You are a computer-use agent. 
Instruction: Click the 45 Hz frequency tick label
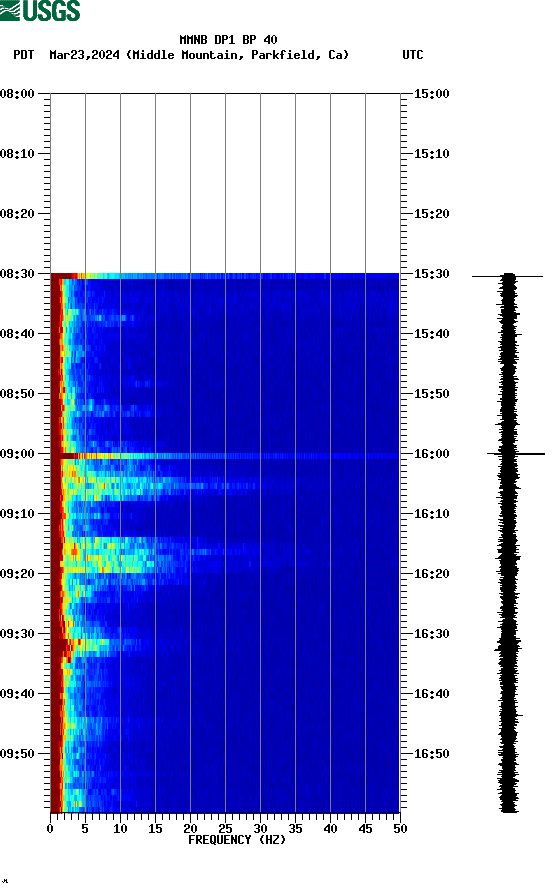[x=365, y=829]
